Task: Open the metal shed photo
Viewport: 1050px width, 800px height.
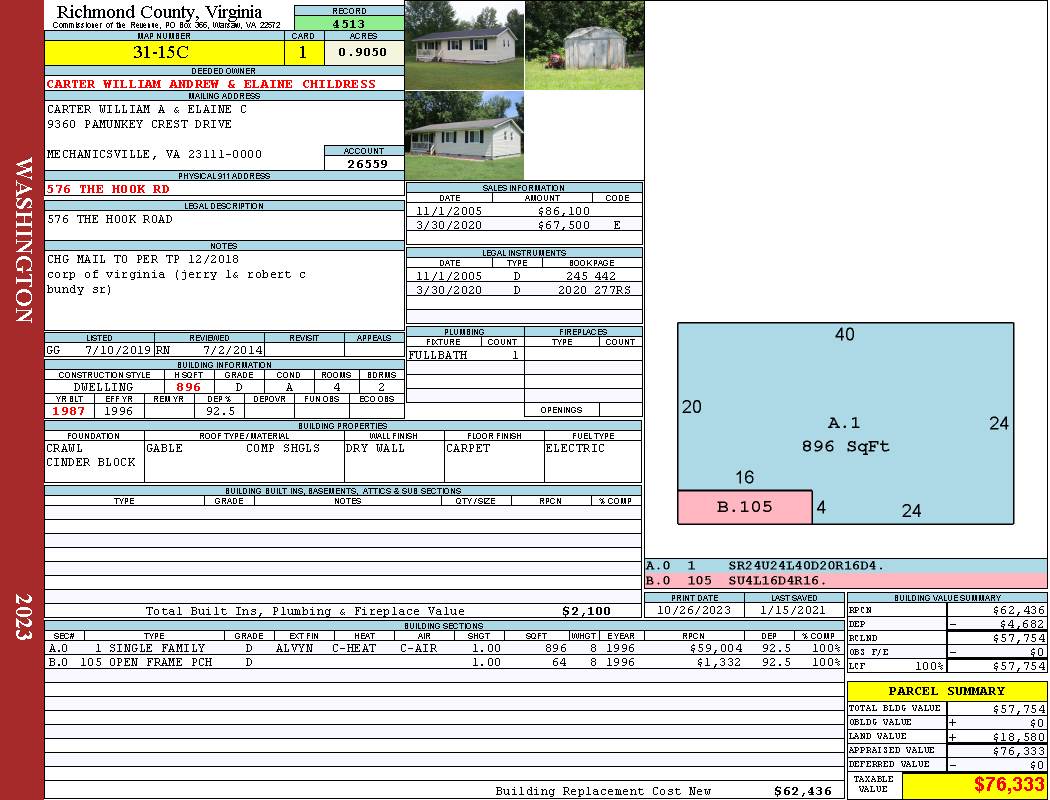Action: click(584, 45)
